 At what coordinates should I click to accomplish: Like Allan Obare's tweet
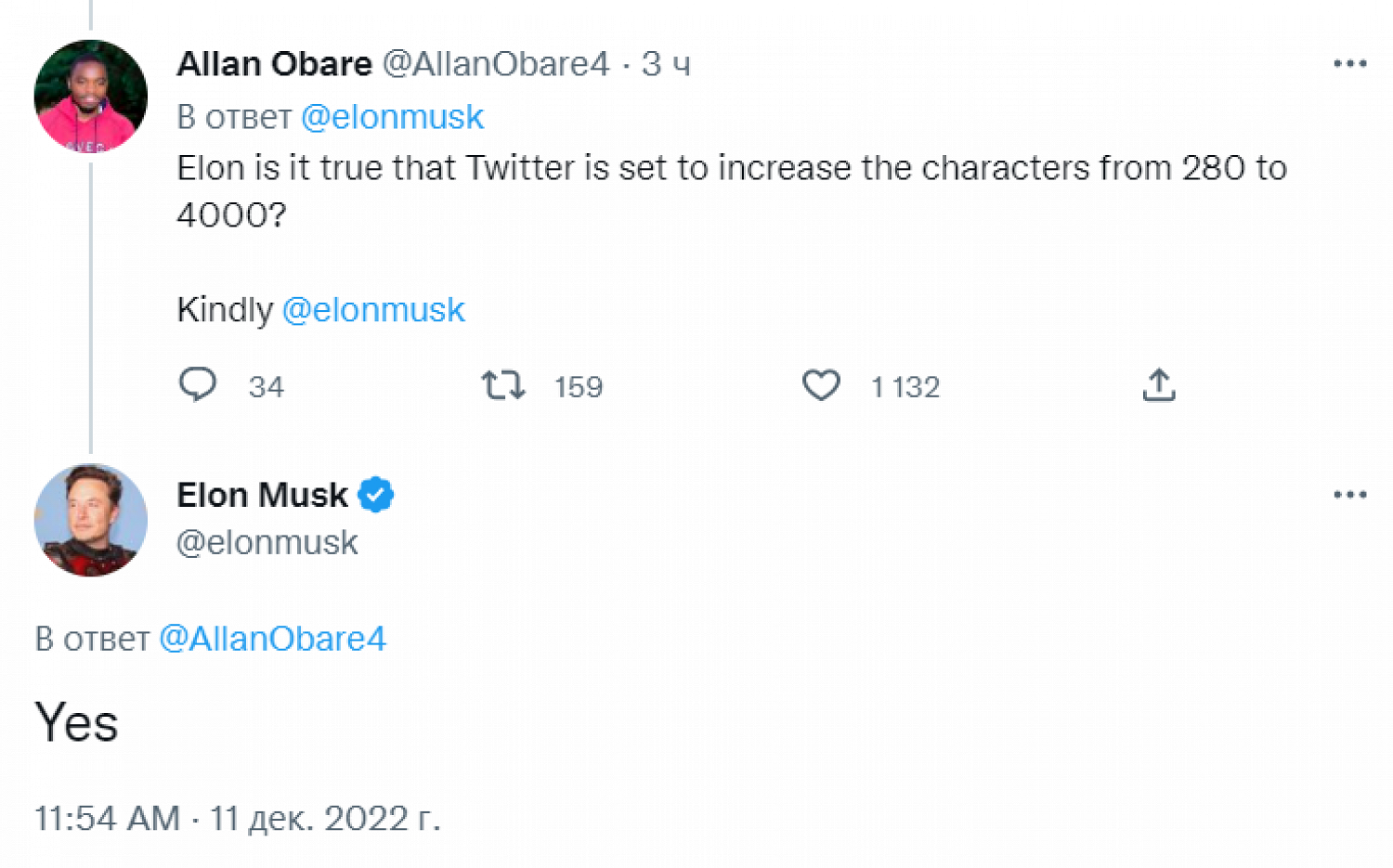coord(821,384)
